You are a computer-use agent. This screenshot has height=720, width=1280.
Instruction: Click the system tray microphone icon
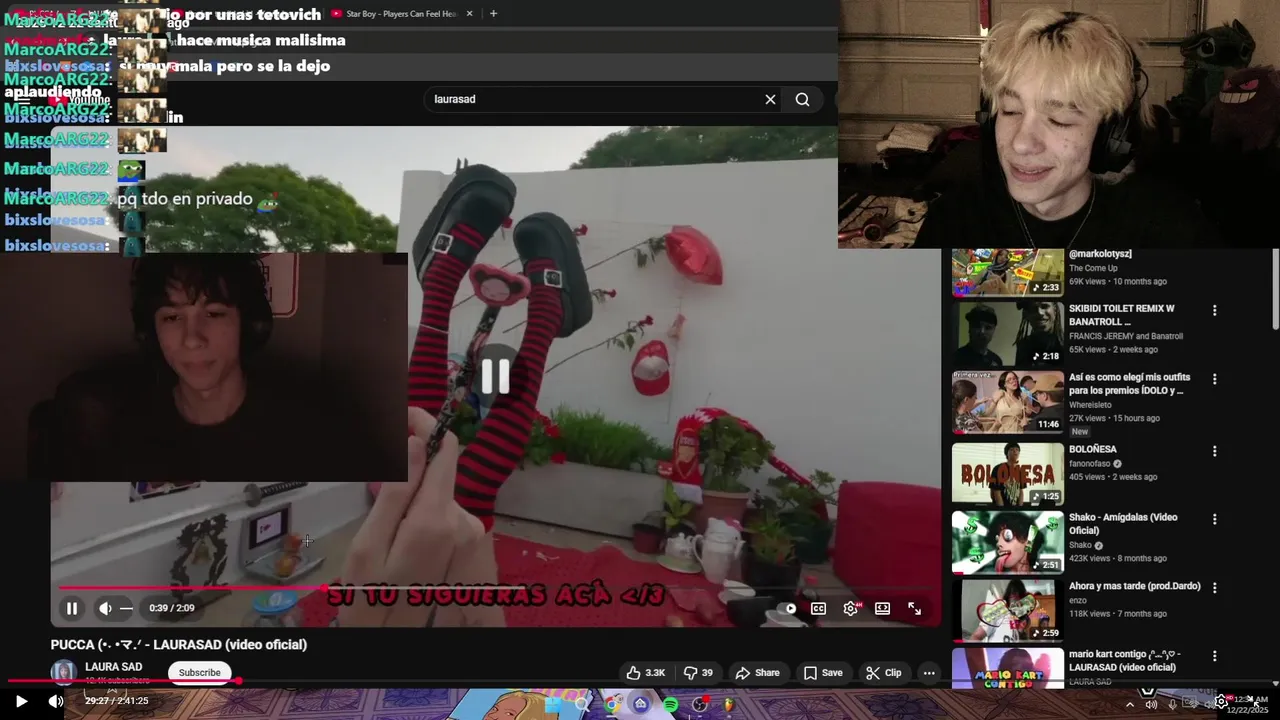(x=1172, y=705)
